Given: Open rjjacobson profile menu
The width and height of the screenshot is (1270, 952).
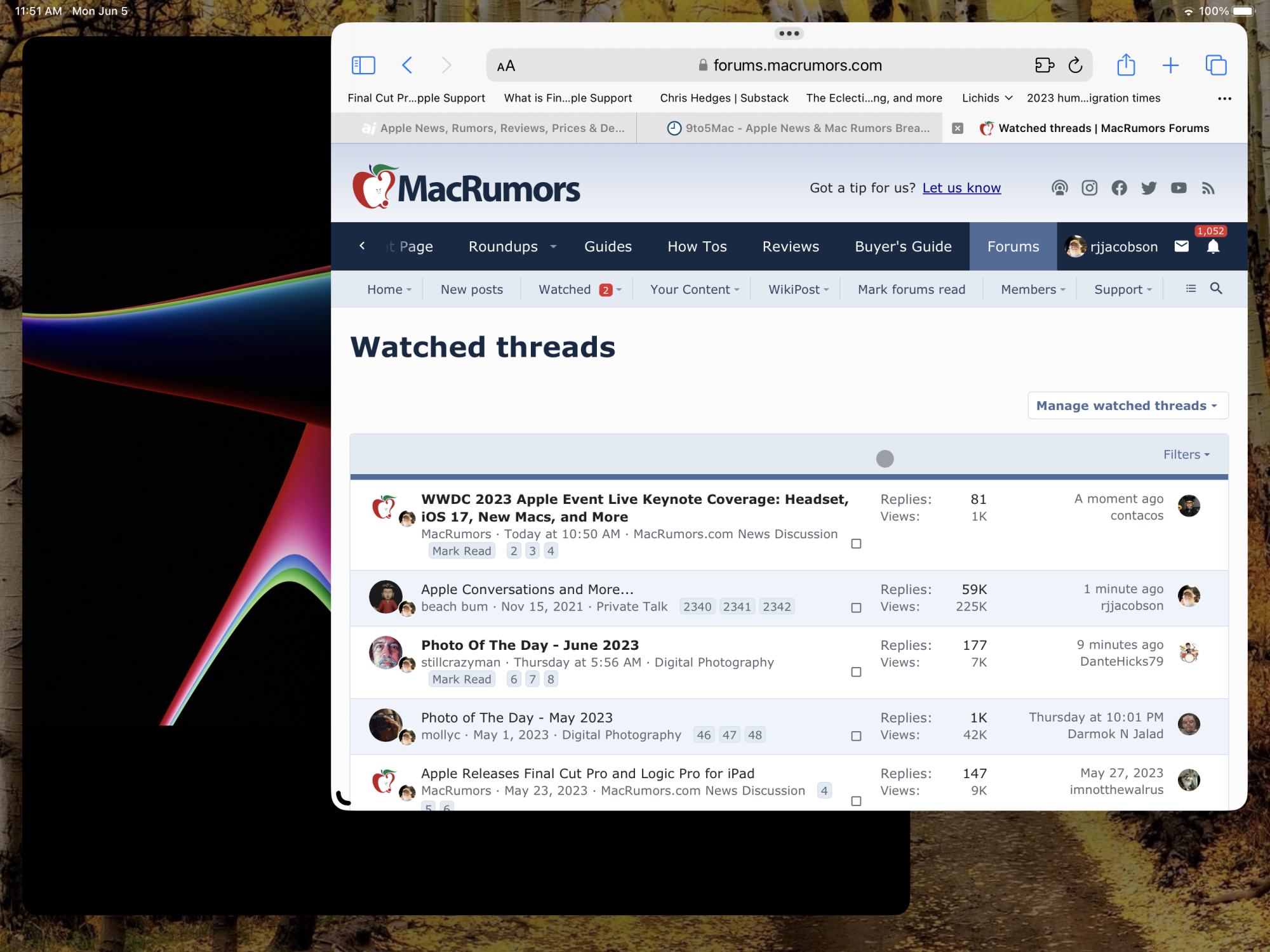Looking at the screenshot, I should click(x=1111, y=246).
